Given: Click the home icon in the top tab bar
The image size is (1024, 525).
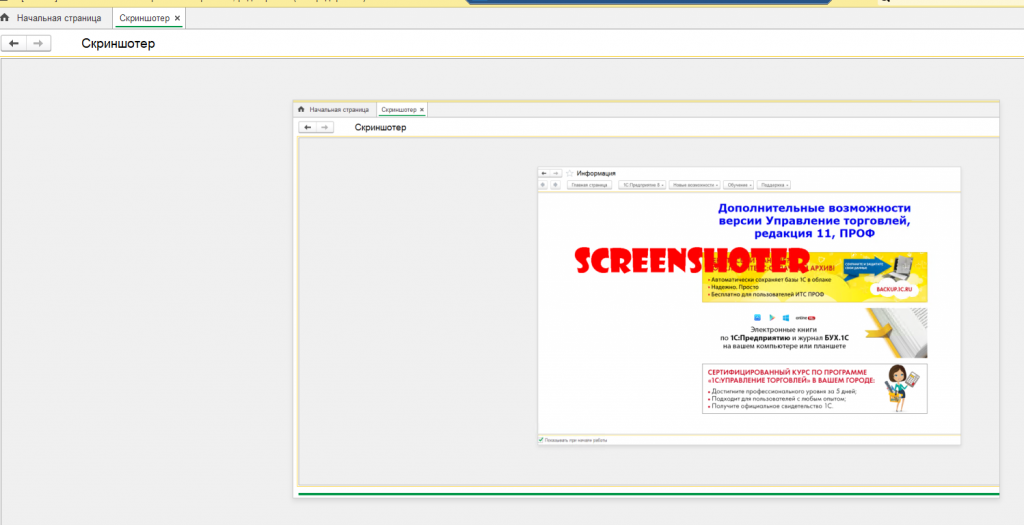Looking at the screenshot, I should click(5, 18).
